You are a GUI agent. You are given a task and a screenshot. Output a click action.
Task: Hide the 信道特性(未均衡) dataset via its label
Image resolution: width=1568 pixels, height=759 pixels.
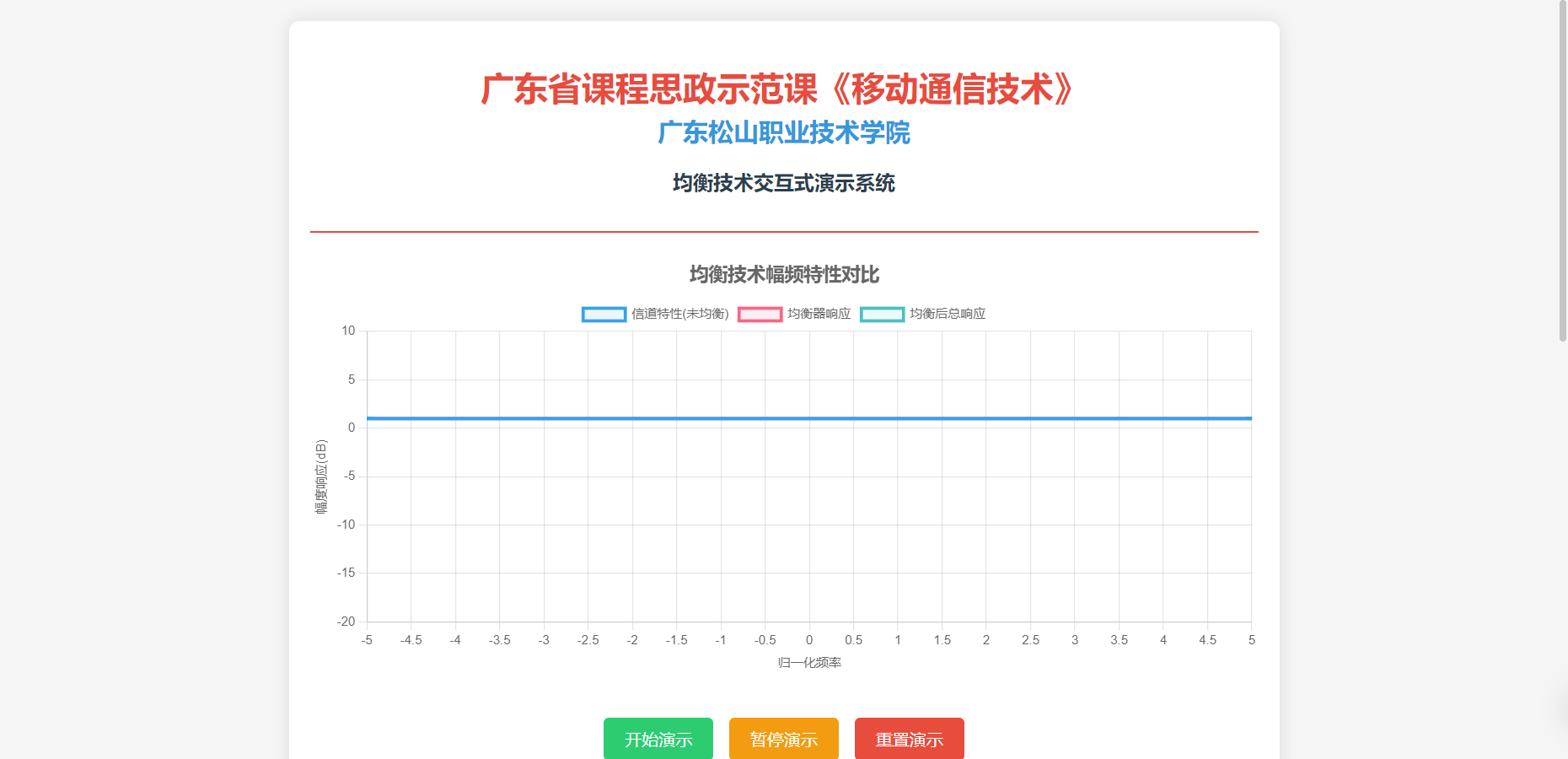click(679, 314)
